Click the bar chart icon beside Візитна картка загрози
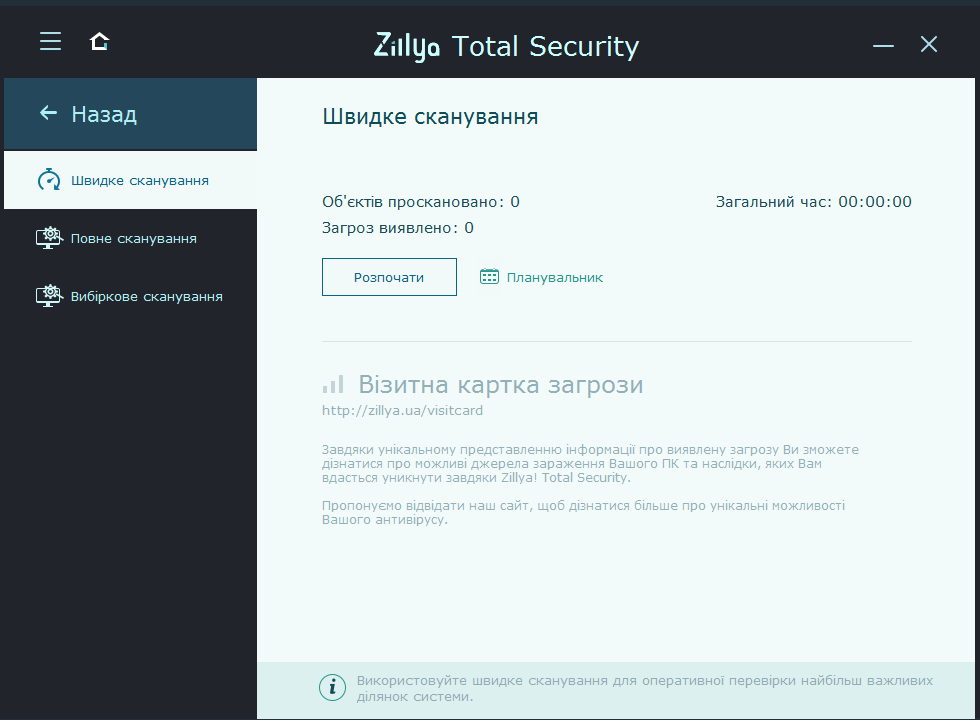The height and width of the screenshot is (720, 980). 334,384
